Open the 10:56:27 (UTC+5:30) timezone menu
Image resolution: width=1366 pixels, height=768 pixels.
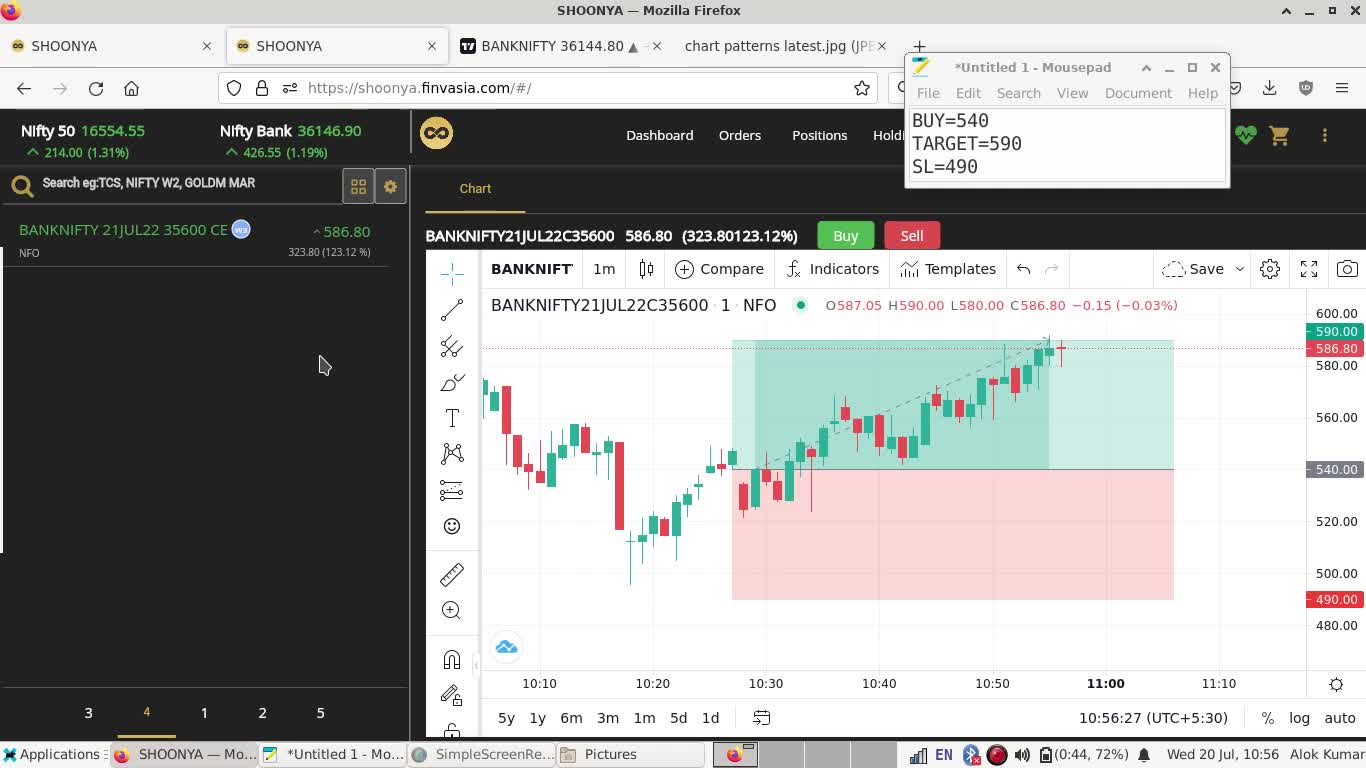pos(1153,718)
